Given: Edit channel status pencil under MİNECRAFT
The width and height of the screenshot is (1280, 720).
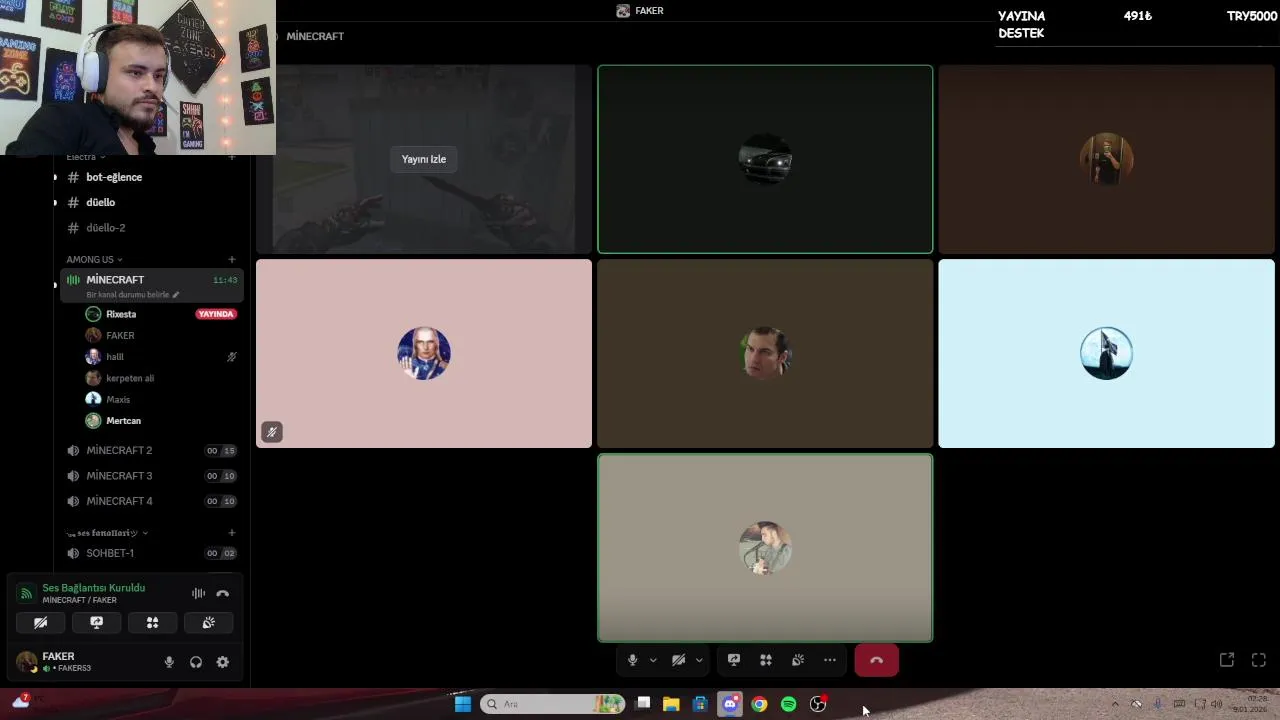Looking at the screenshot, I should tap(176, 295).
